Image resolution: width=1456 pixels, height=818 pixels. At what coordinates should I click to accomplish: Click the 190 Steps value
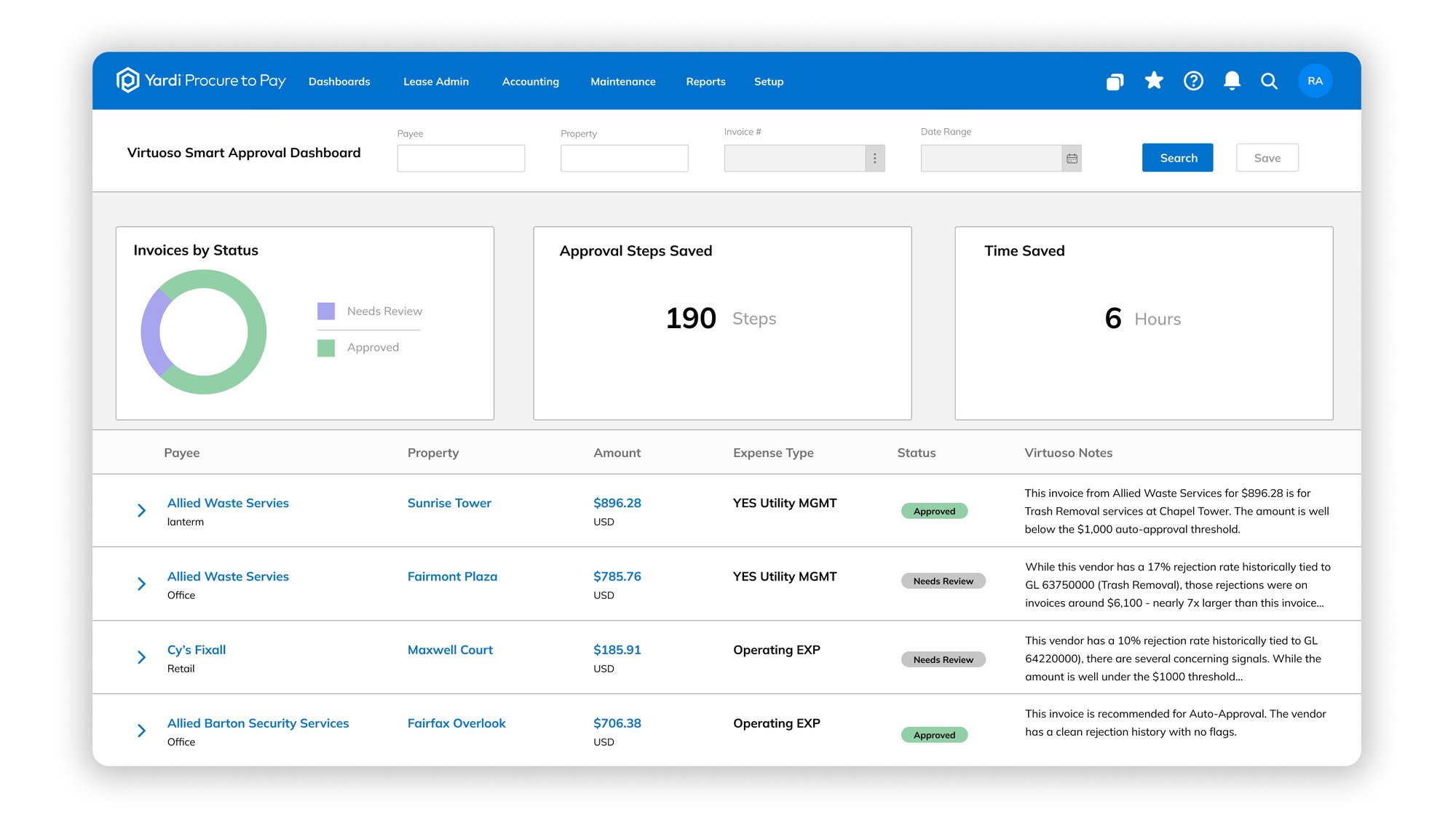721,318
